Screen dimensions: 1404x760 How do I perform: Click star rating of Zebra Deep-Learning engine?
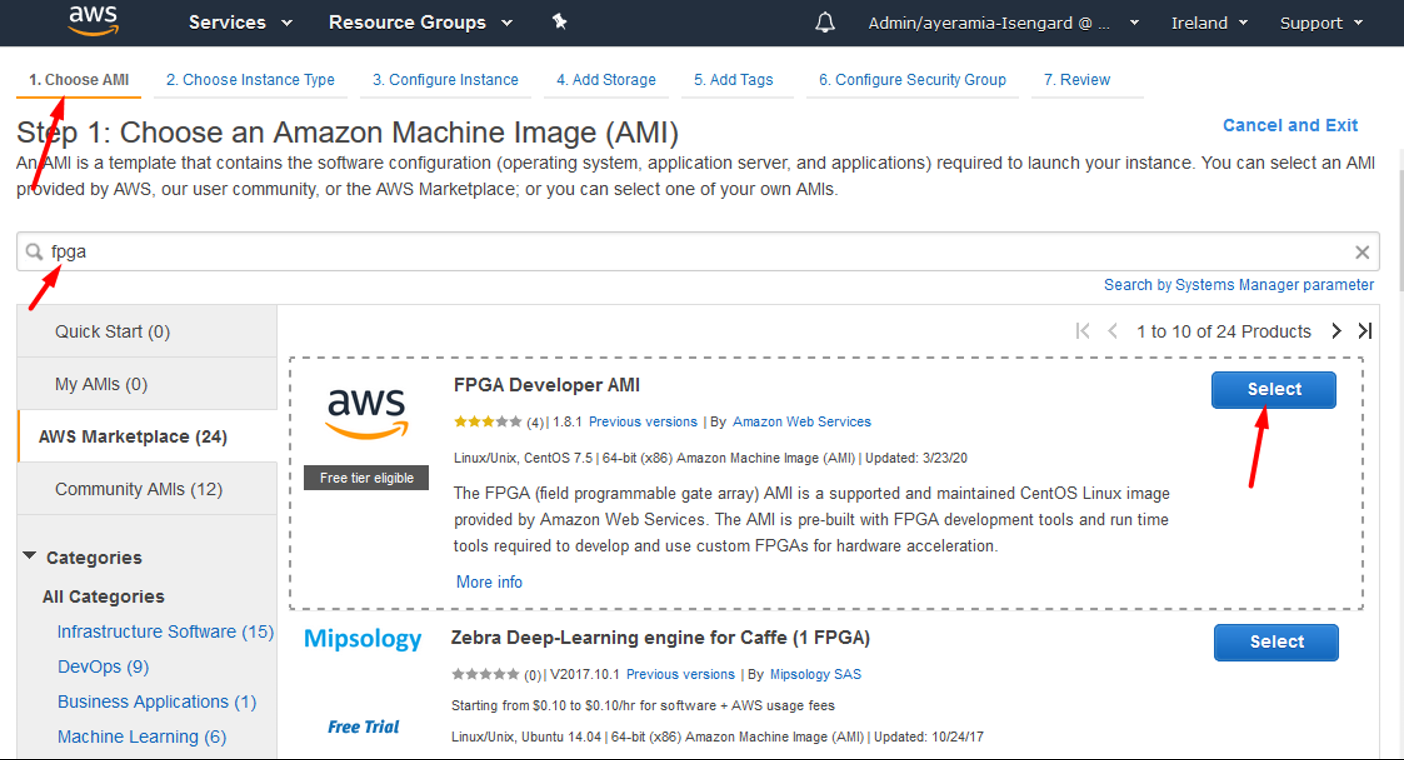point(485,675)
